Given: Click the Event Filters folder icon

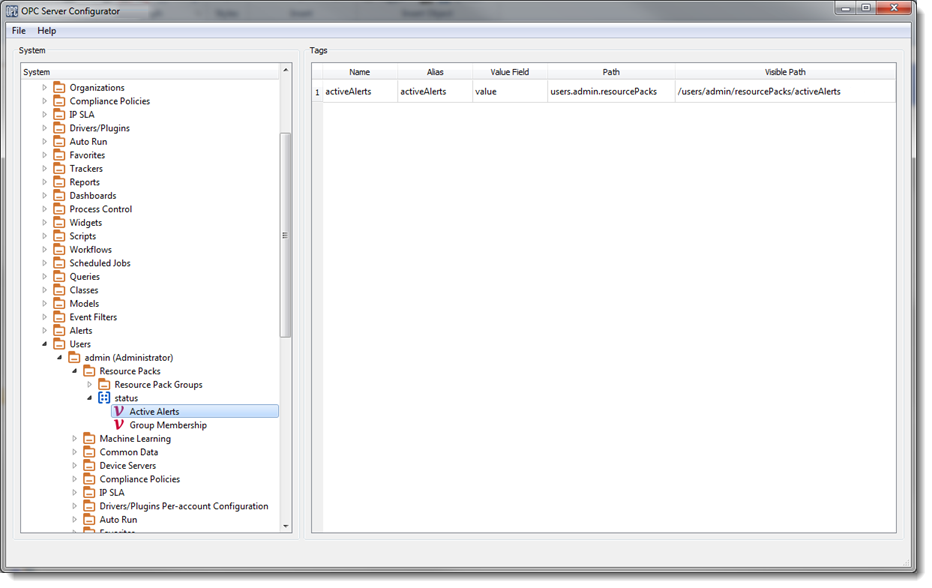Looking at the screenshot, I should pos(59,317).
